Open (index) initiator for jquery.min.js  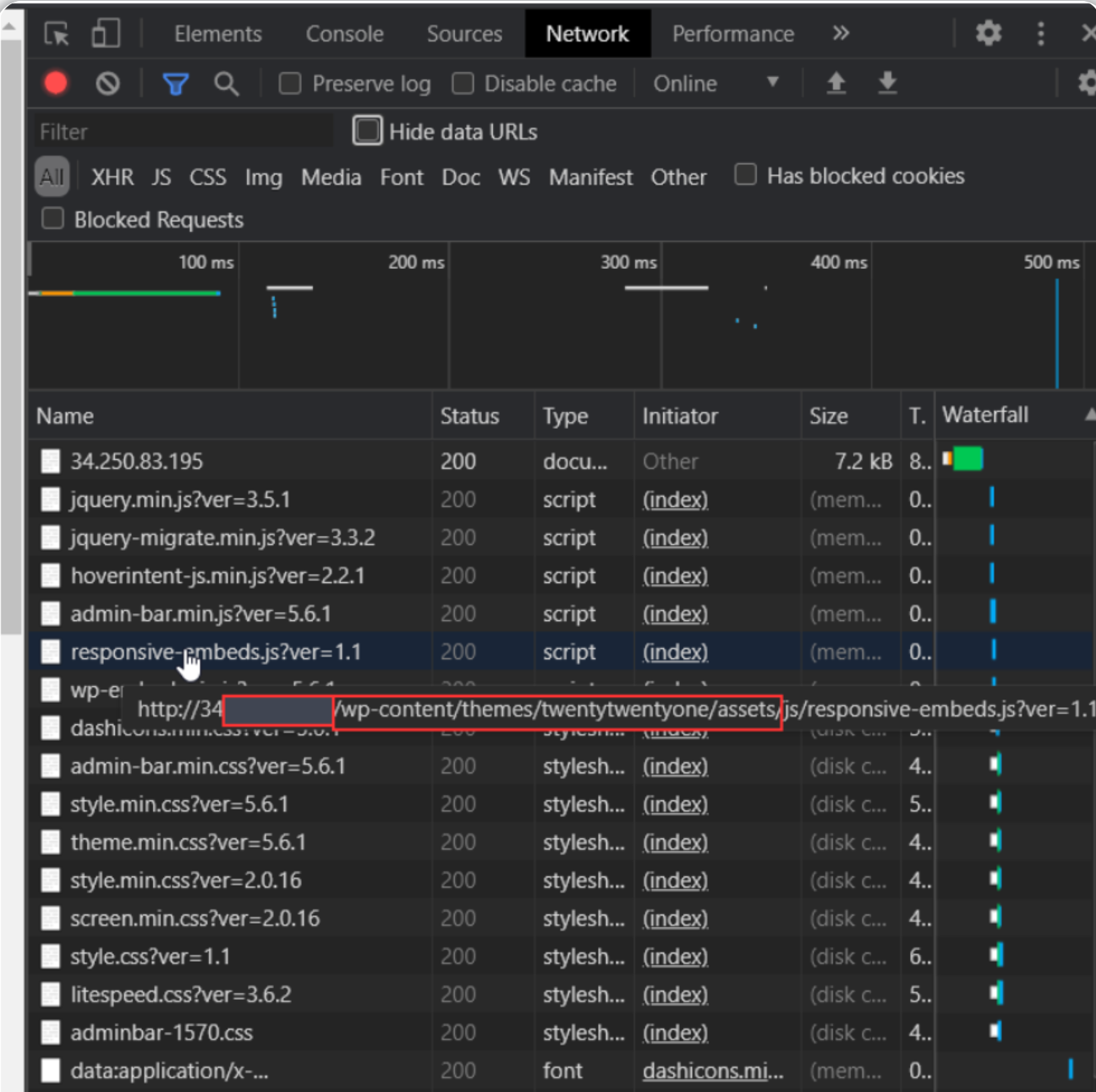click(675, 499)
